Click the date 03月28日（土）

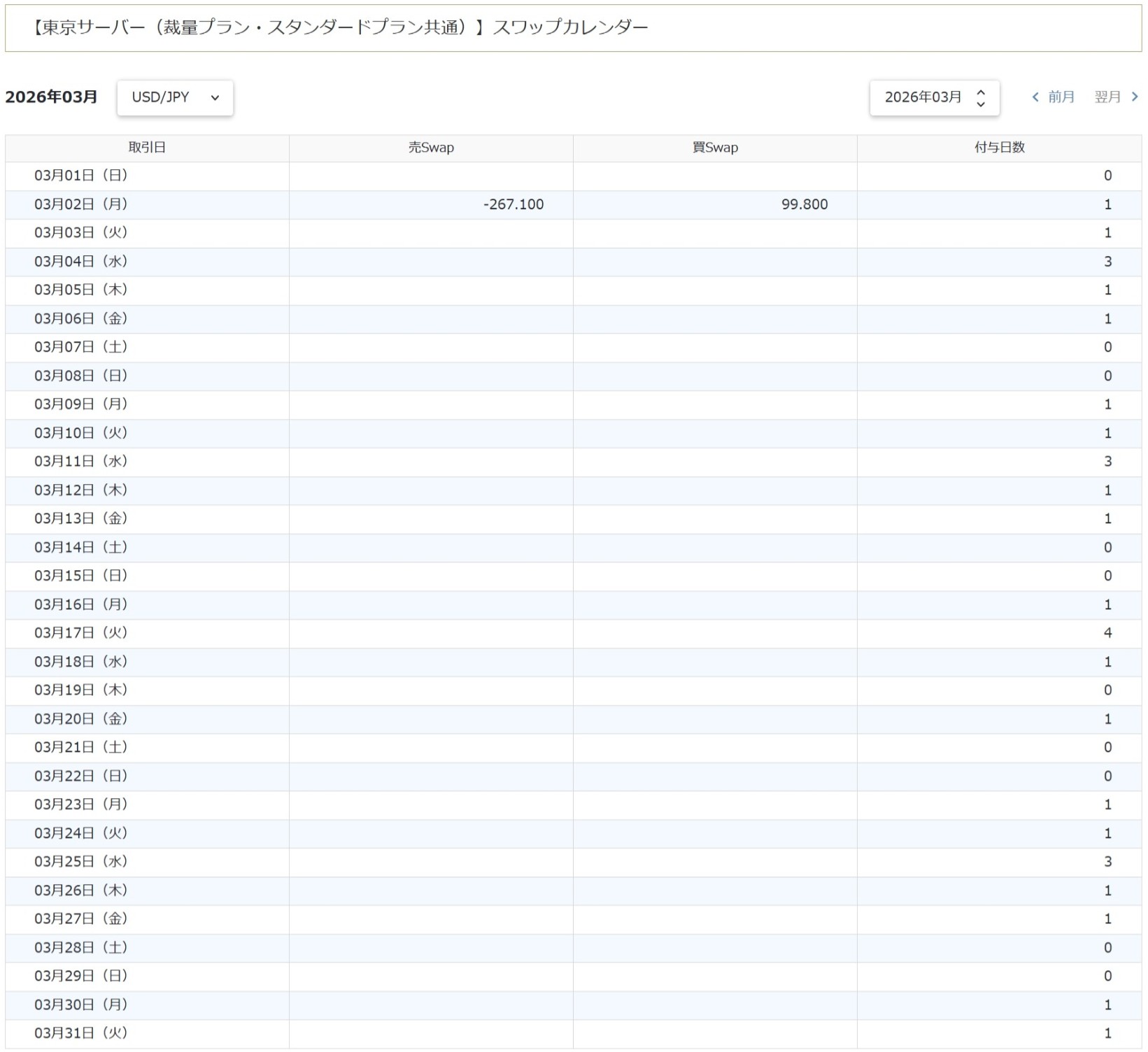coord(81,948)
